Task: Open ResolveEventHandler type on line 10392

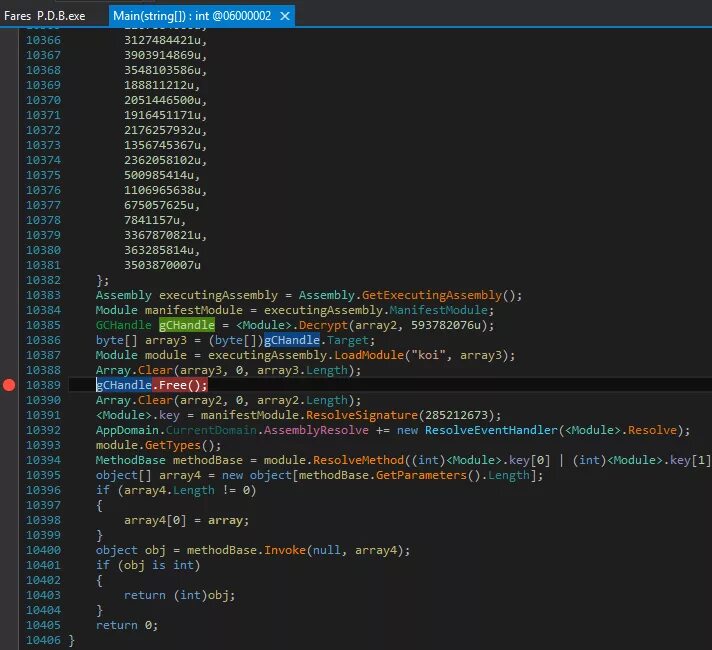Action: 491,430
